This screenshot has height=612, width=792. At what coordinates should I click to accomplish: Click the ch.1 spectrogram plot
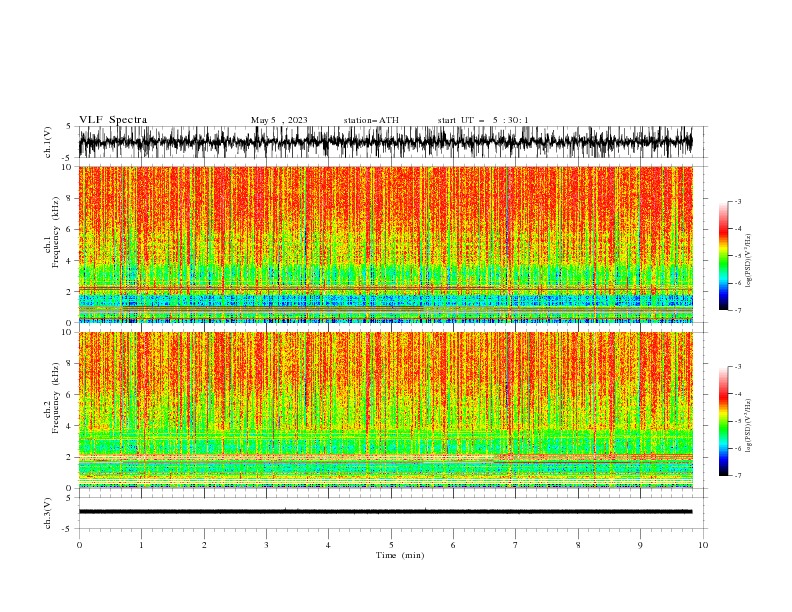pos(386,244)
